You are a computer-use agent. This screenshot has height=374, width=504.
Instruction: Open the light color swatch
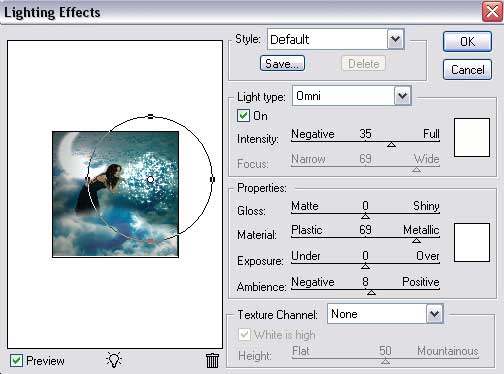(472, 137)
